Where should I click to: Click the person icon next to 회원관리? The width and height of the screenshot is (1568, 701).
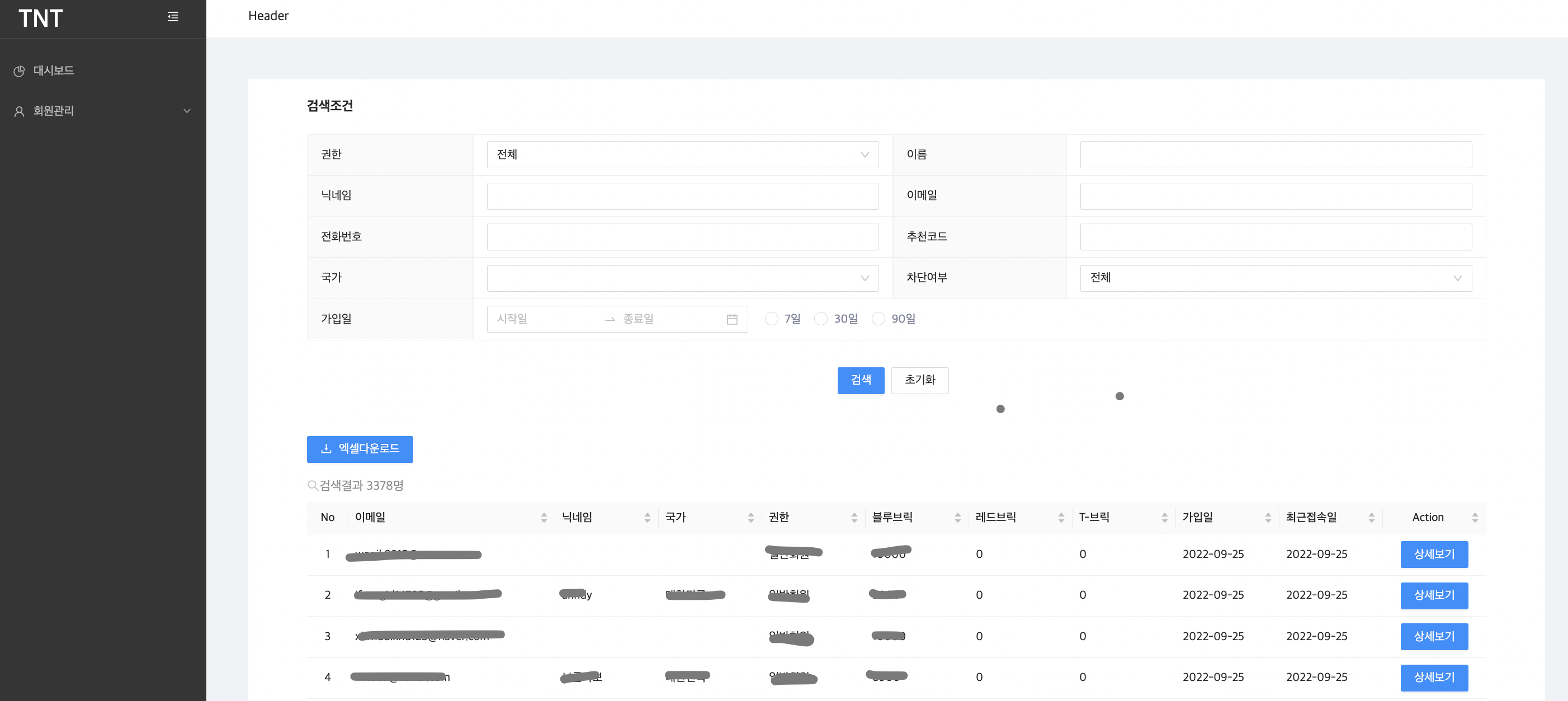[18, 111]
